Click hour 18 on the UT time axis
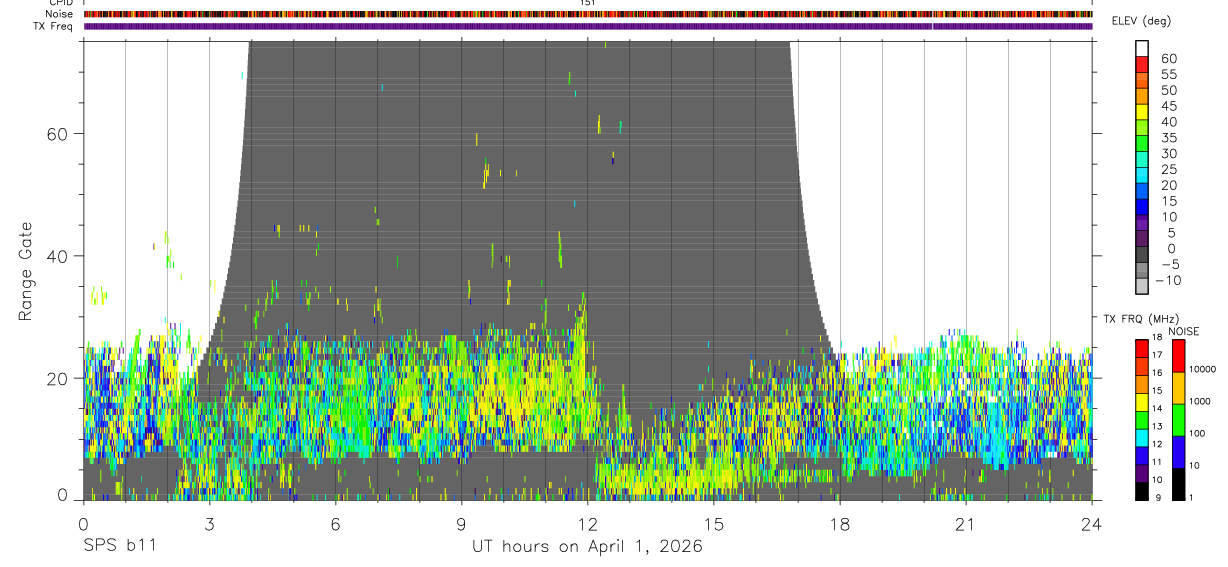1228x567 pixels. click(x=840, y=524)
